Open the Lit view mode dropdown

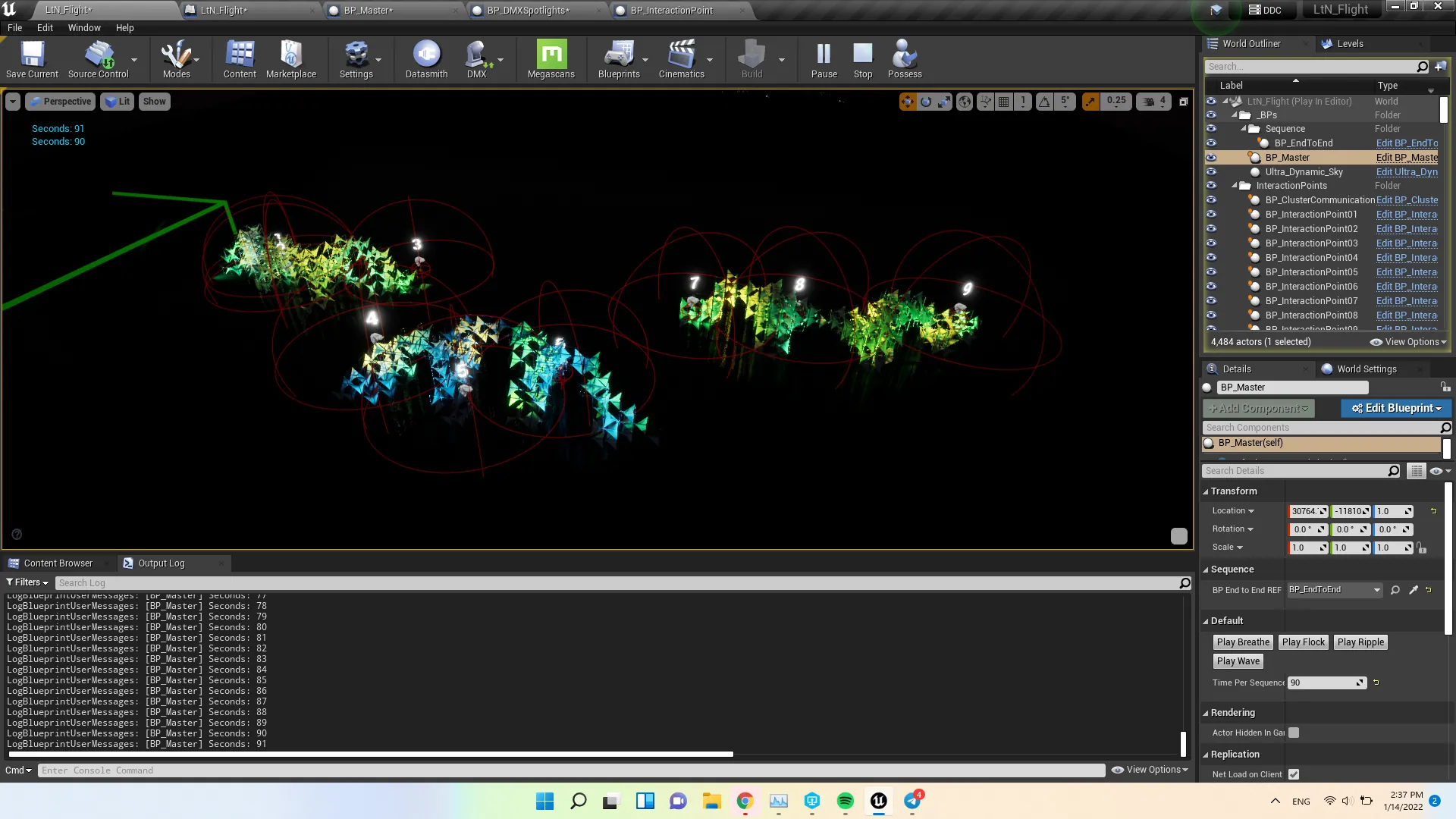(118, 102)
